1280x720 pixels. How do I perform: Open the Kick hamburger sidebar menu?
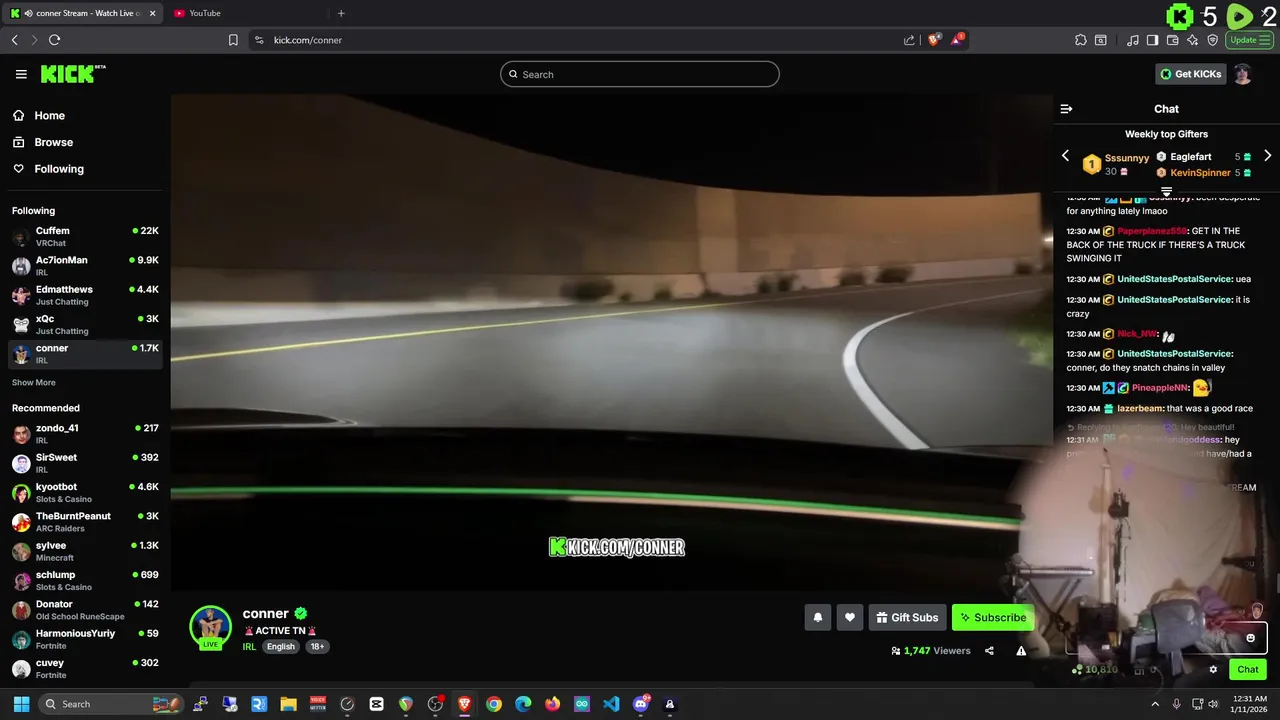click(x=21, y=74)
